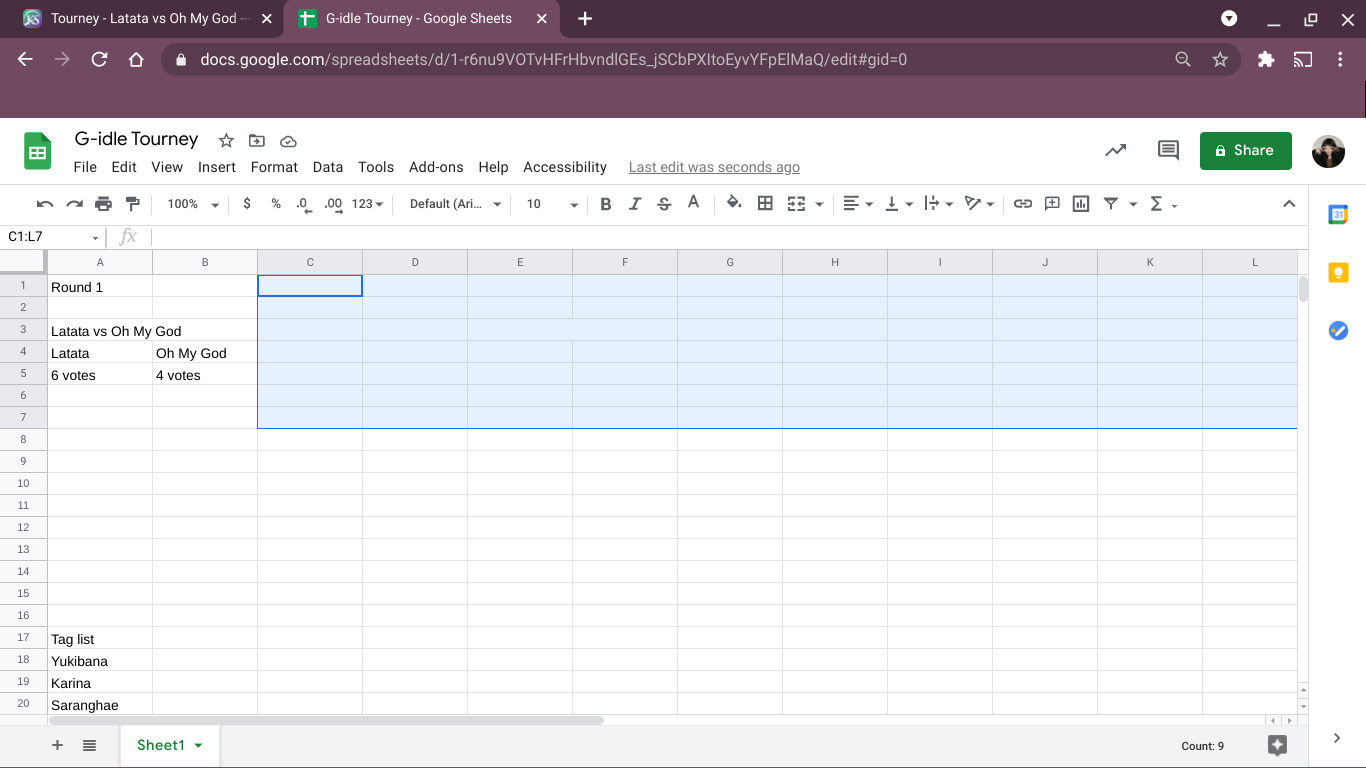
Task: Click the Insert link icon
Action: coord(1022,204)
